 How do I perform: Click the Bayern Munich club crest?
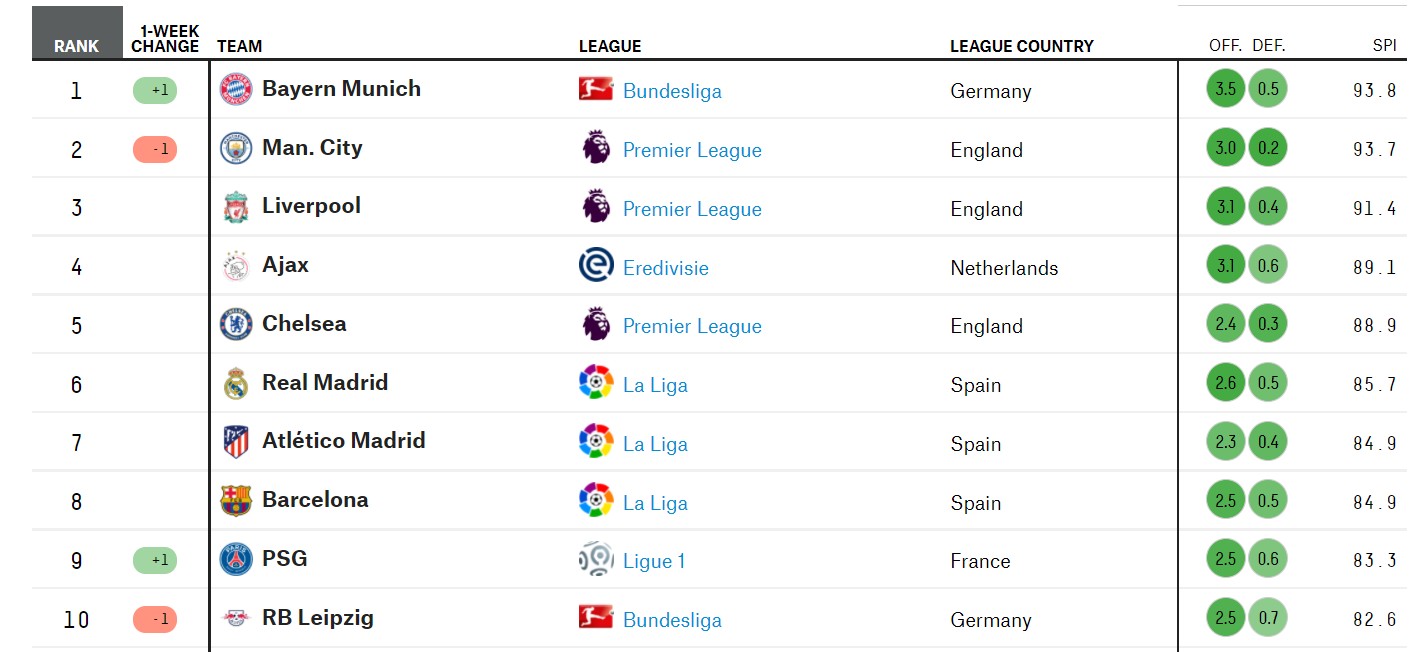[x=236, y=89]
